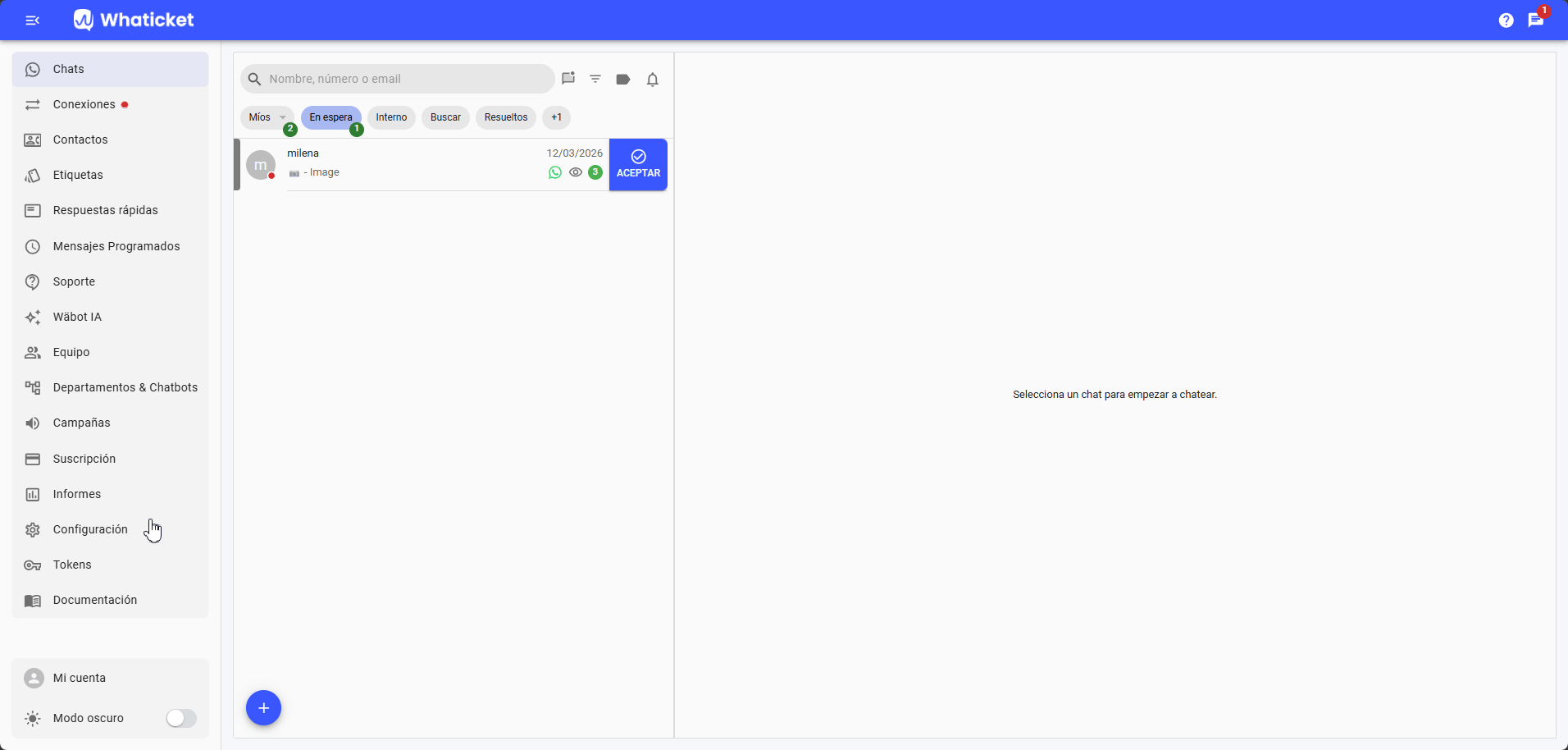Open the filter icon in chat toolbar
This screenshot has height=750, width=1568.
[595, 79]
